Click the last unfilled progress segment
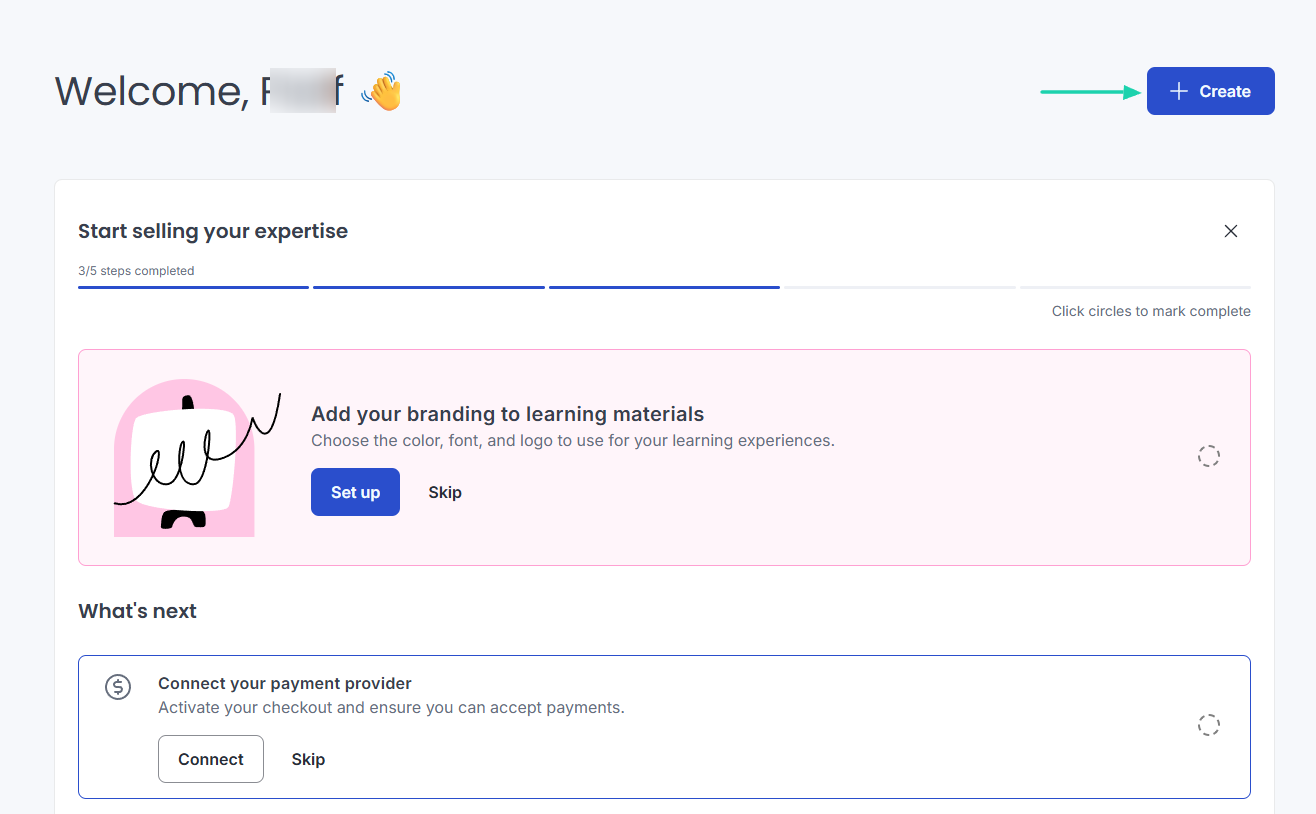Screen dimensions: 1316x814 tap(1135, 287)
